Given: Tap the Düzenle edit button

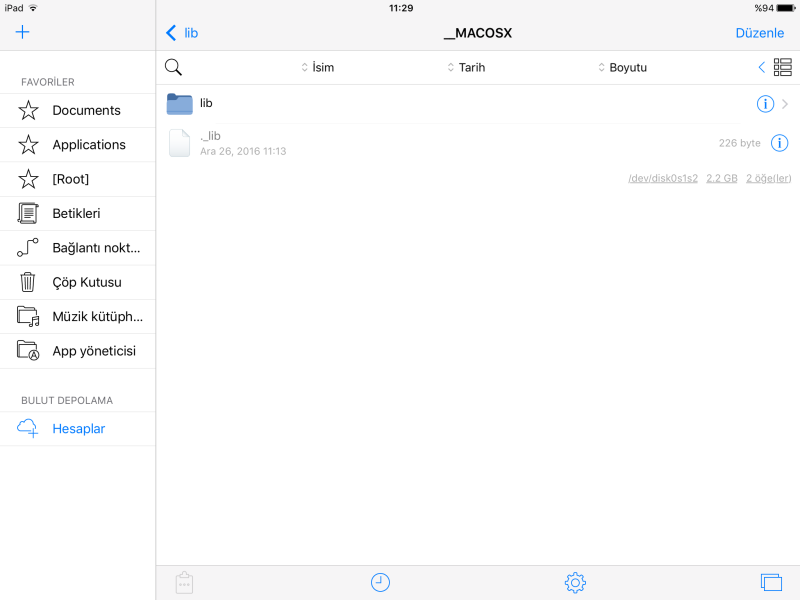Looking at the screenshot, I should [x=759, y=33].
